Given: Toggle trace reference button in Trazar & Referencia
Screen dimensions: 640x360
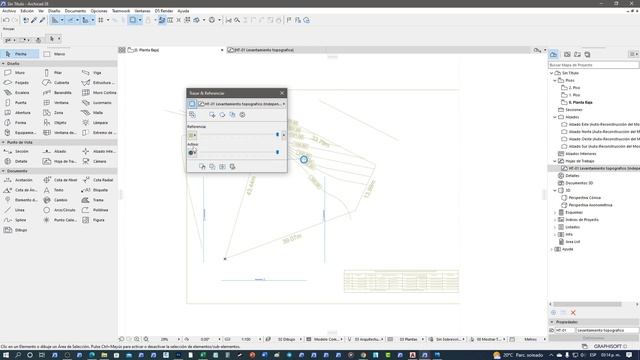Looking at the screenshot, I should click(x=192, y=104).
